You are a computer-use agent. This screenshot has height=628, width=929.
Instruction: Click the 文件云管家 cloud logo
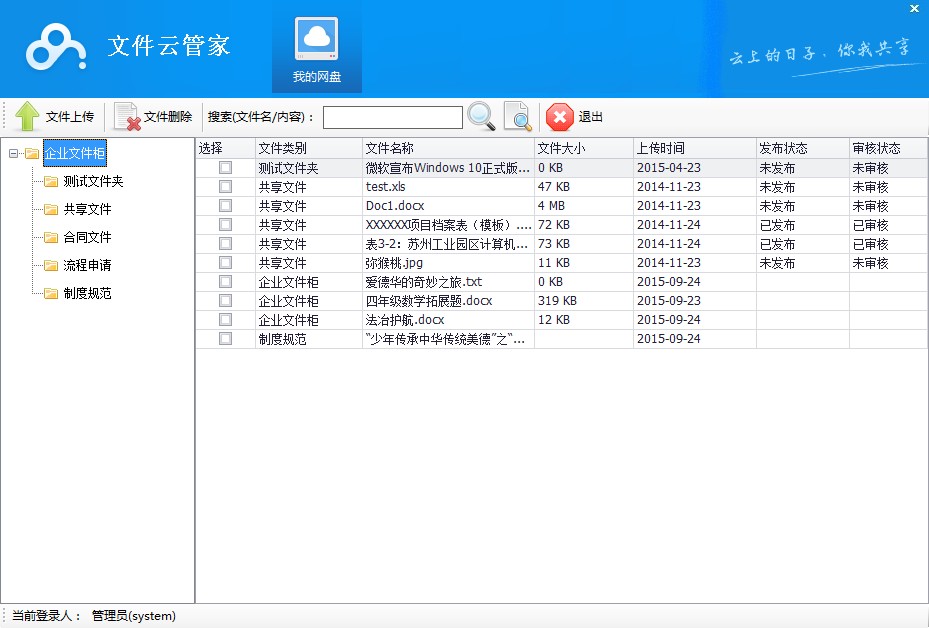[x=57, y=46]
